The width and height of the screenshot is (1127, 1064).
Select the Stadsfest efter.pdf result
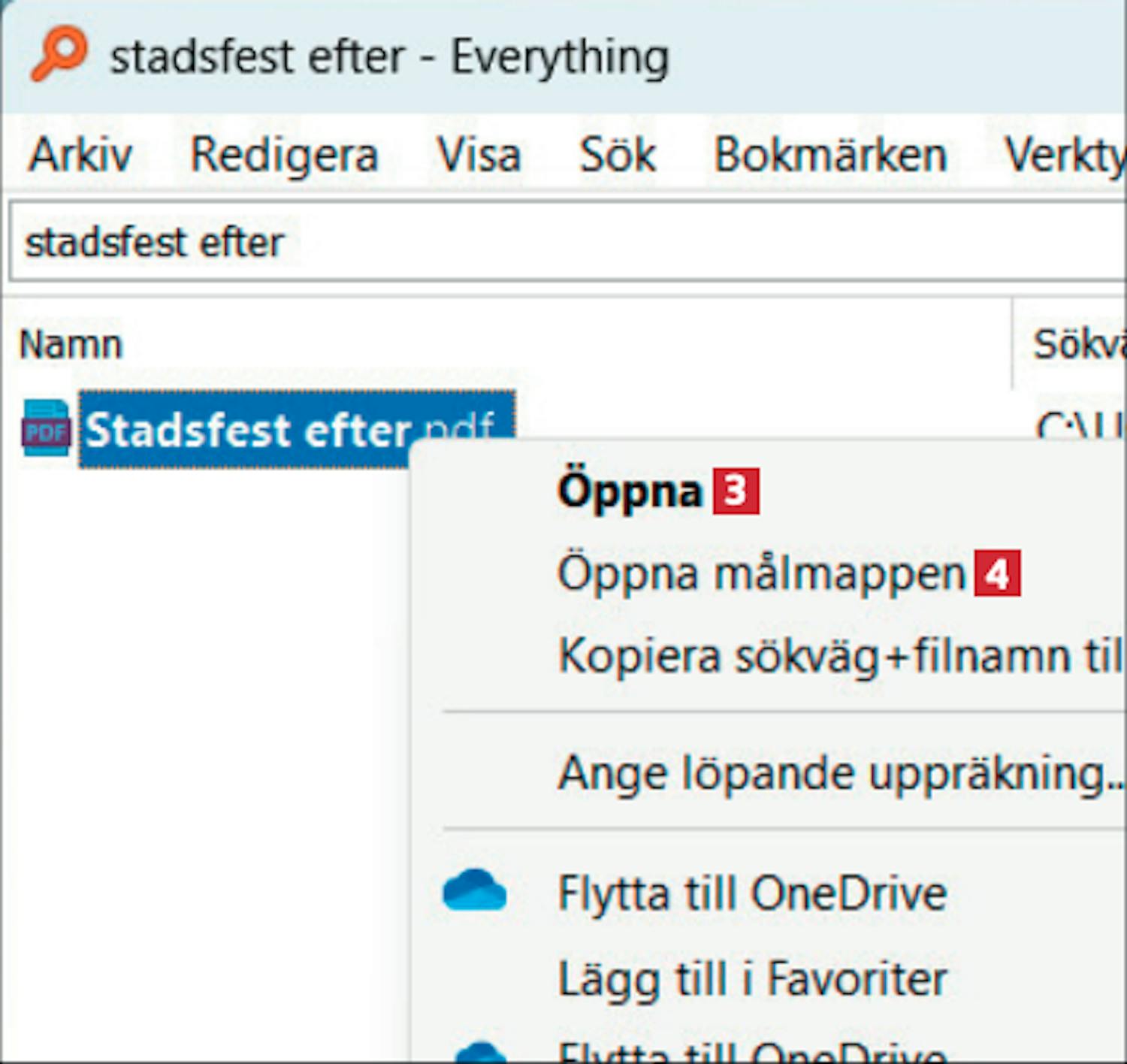(x=248, y=429)
